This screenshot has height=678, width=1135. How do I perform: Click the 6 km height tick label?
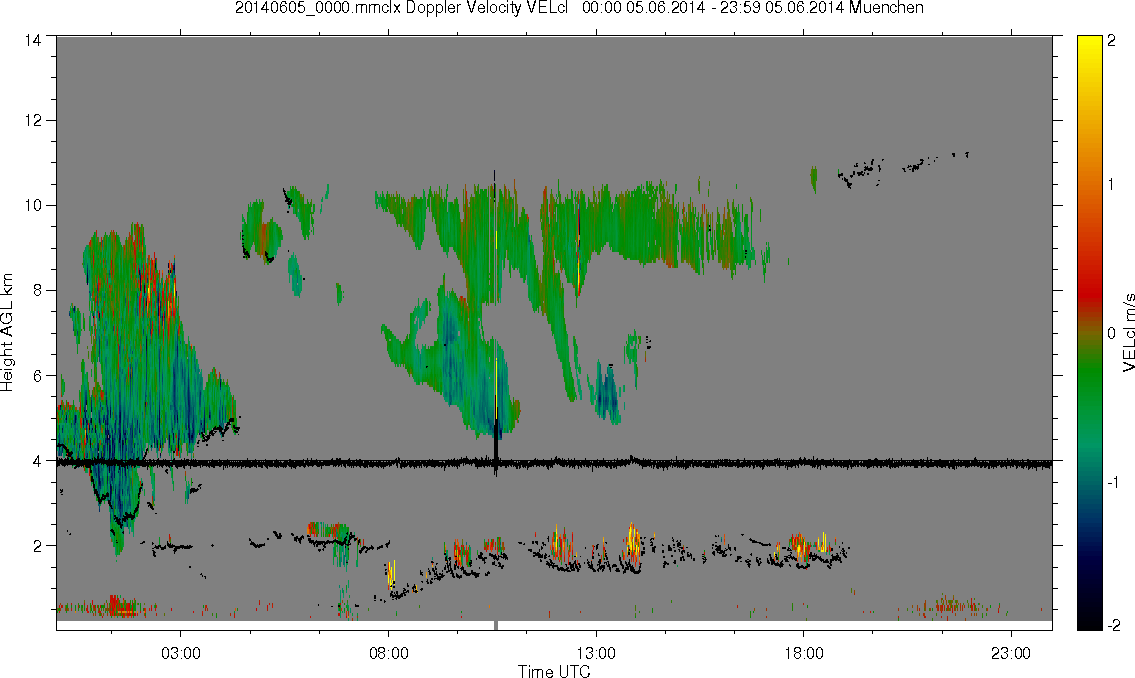(x=38, y=376)
